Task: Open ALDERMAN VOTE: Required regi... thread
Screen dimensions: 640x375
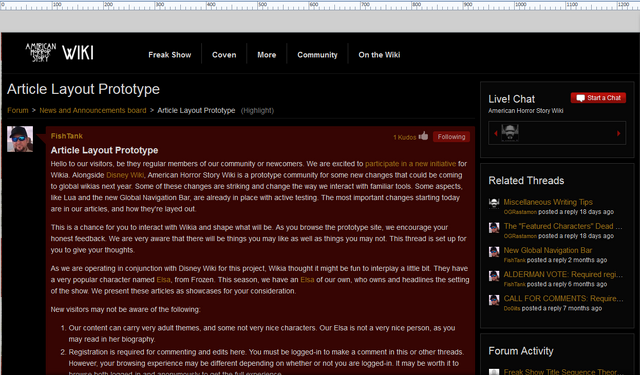Action: 563,274
